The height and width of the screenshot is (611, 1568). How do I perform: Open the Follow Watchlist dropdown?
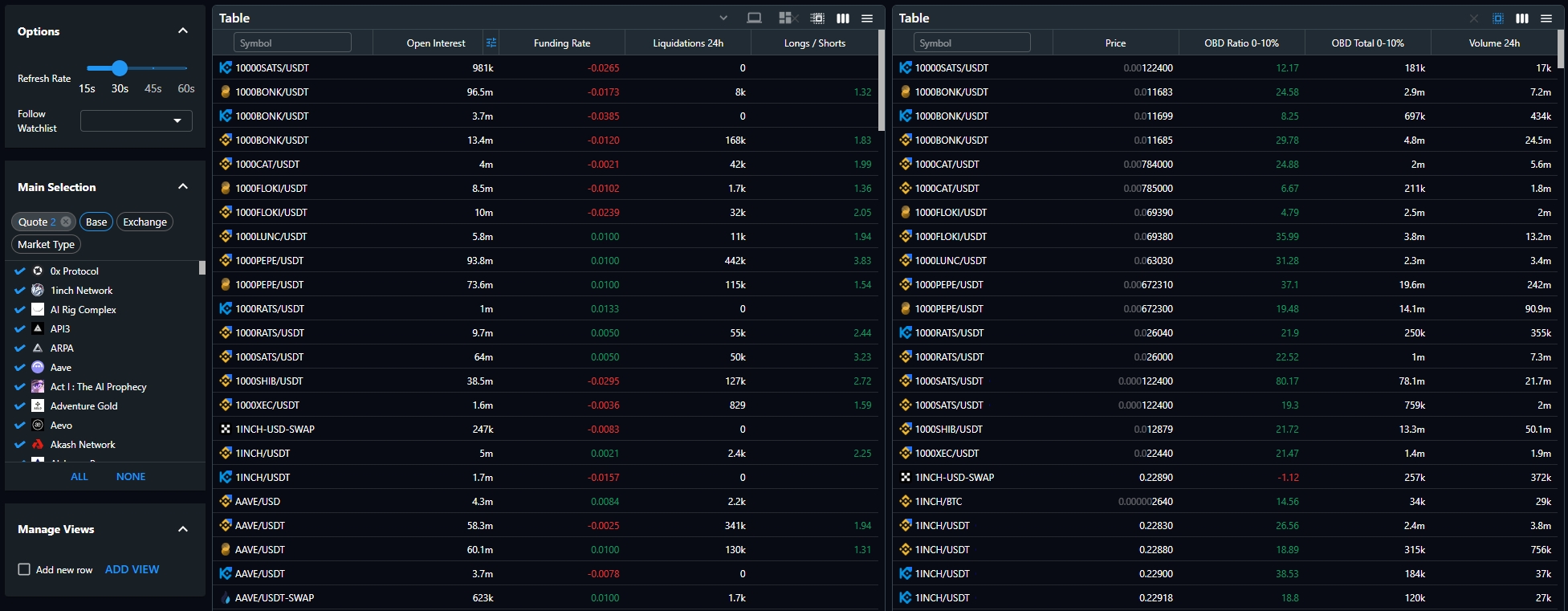[136, 120]
